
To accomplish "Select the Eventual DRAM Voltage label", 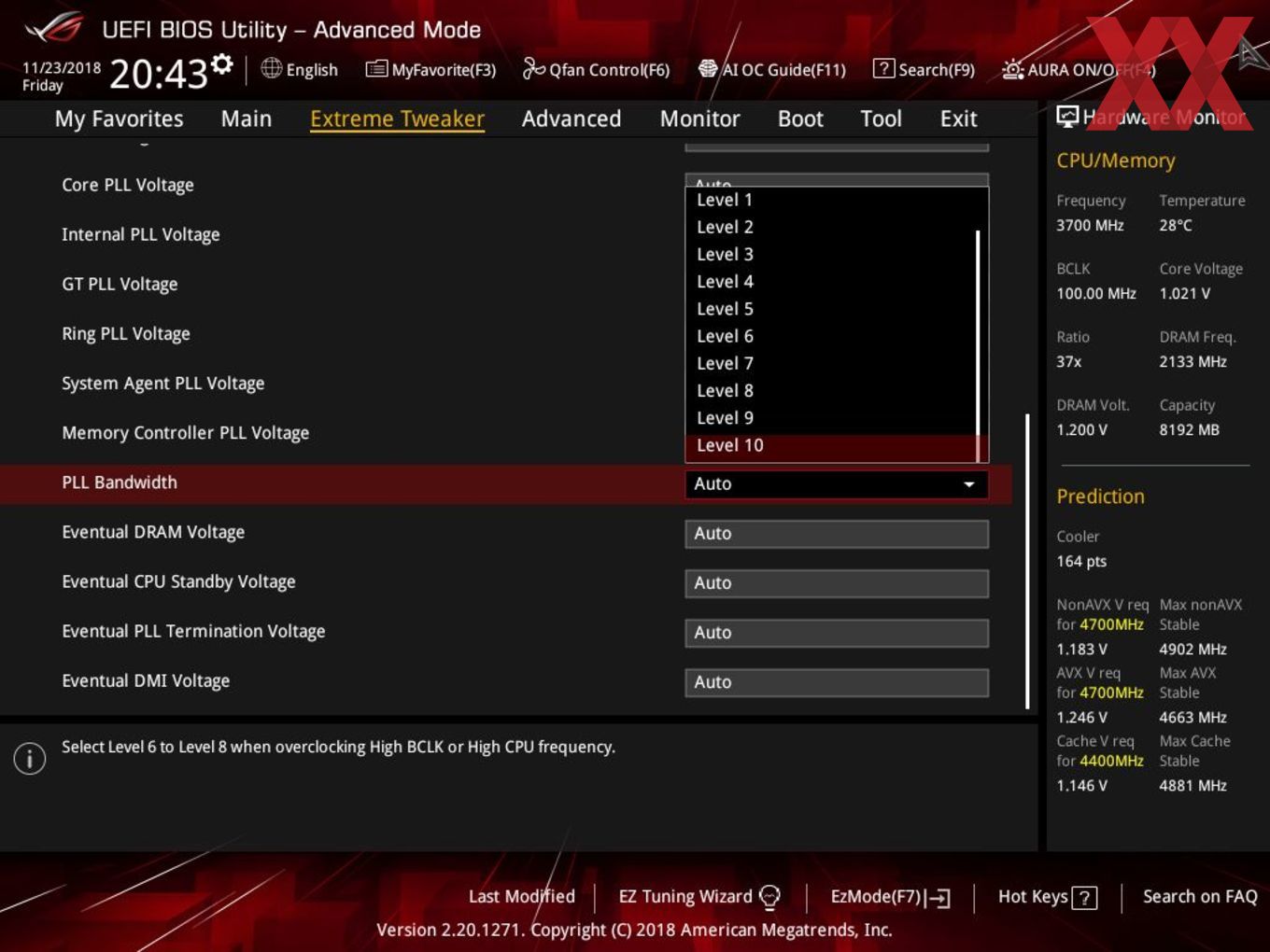I will [x=153, y=532].
